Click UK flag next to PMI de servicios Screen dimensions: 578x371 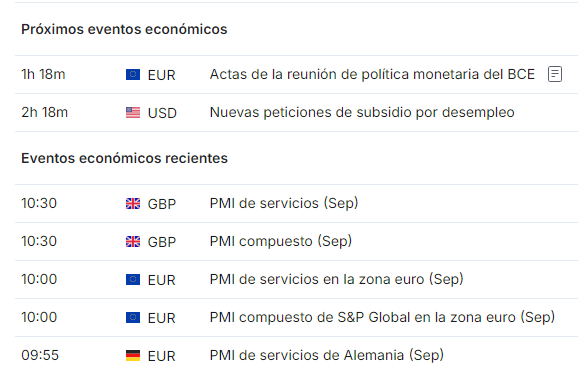[x=133, y=204]
